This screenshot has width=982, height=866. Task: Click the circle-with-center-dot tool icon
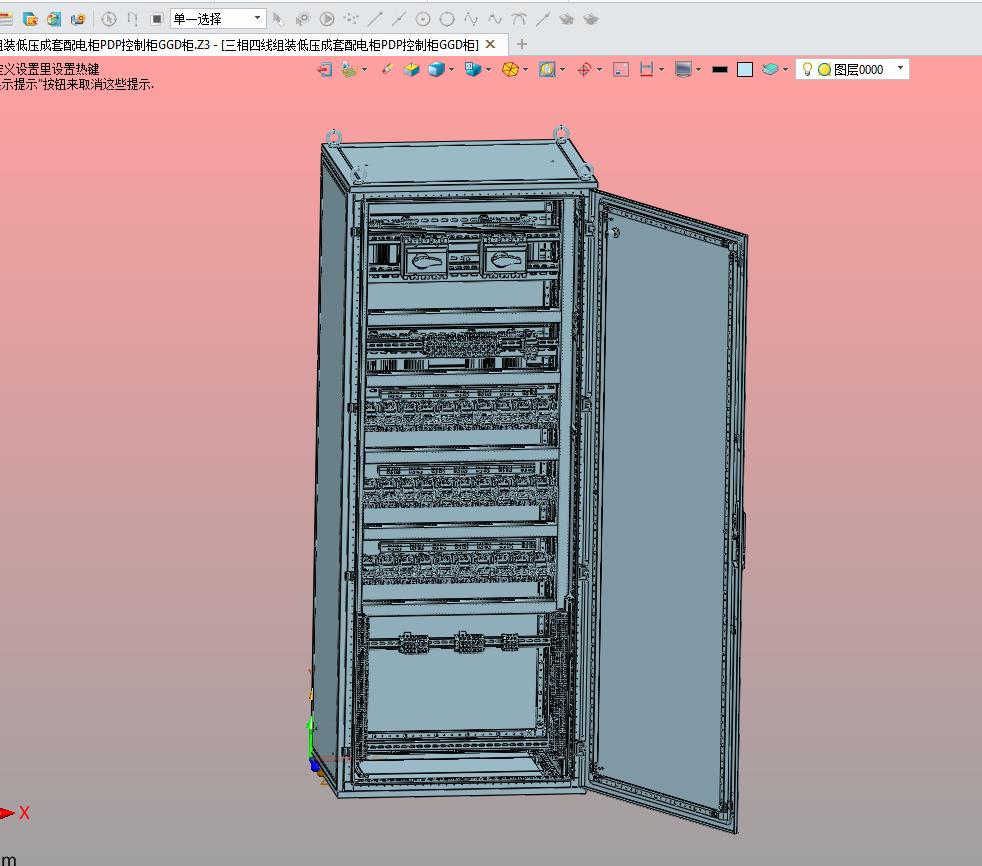(x=423, y=18)
